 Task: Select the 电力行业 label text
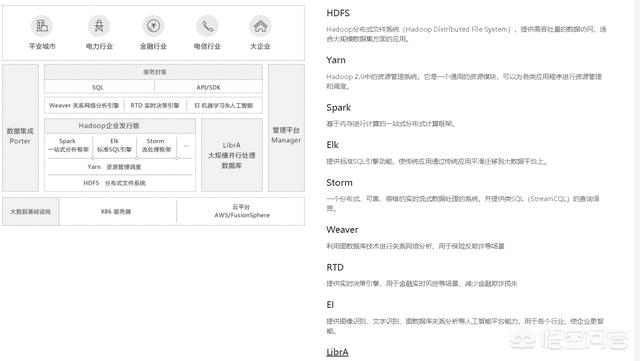pos(99,46)
